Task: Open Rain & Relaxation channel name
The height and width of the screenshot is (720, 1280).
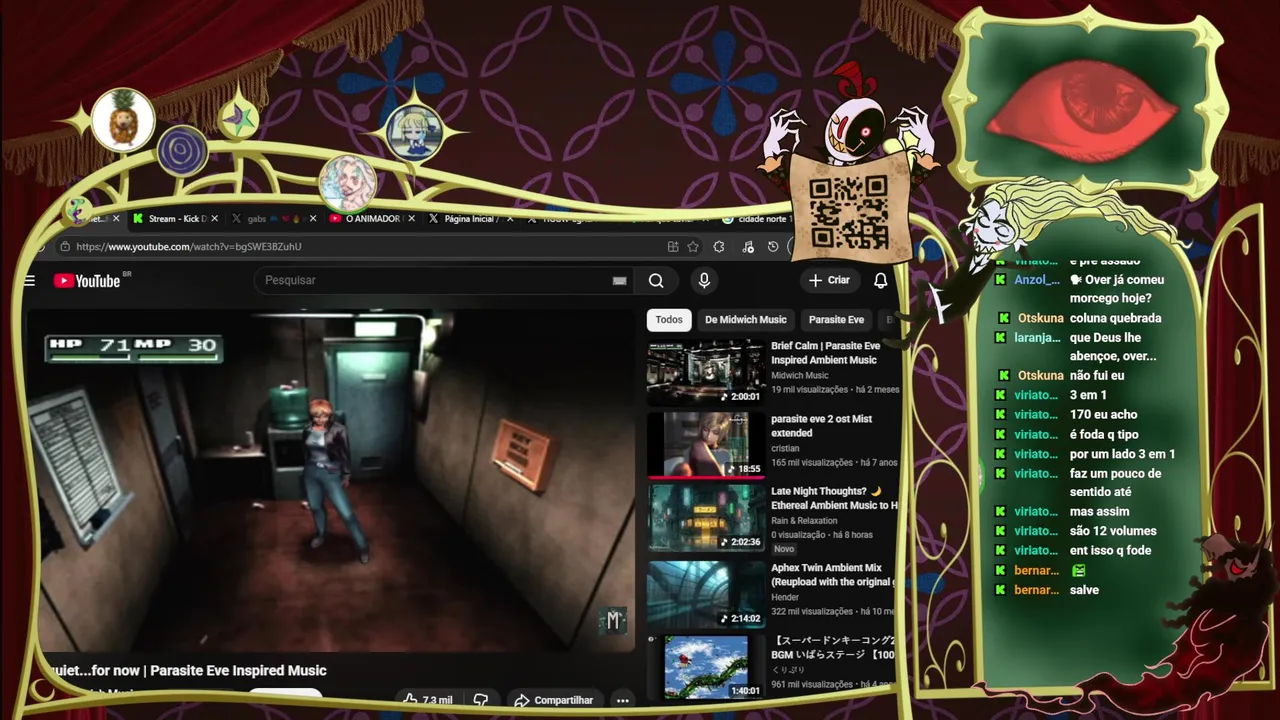Action: [x=804, y=521]
